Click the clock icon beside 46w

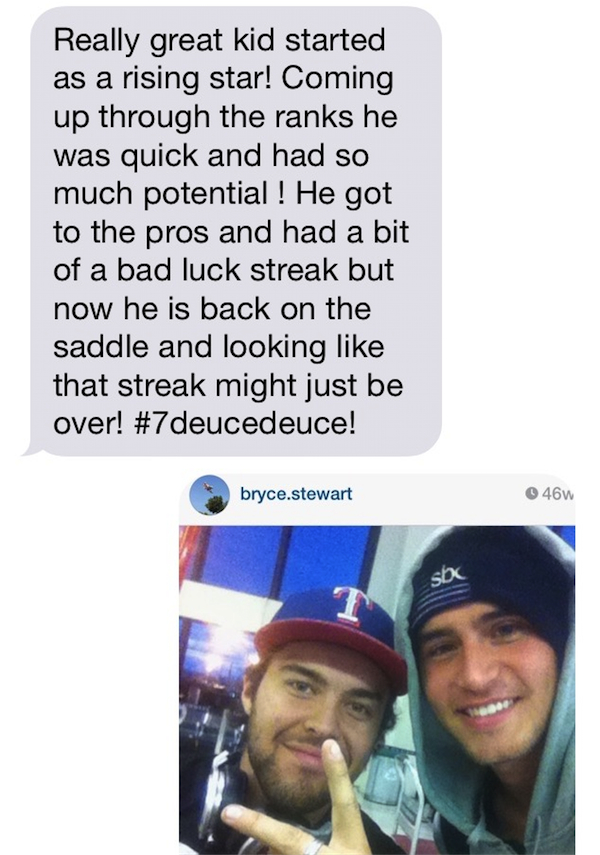tap(530, 494)
